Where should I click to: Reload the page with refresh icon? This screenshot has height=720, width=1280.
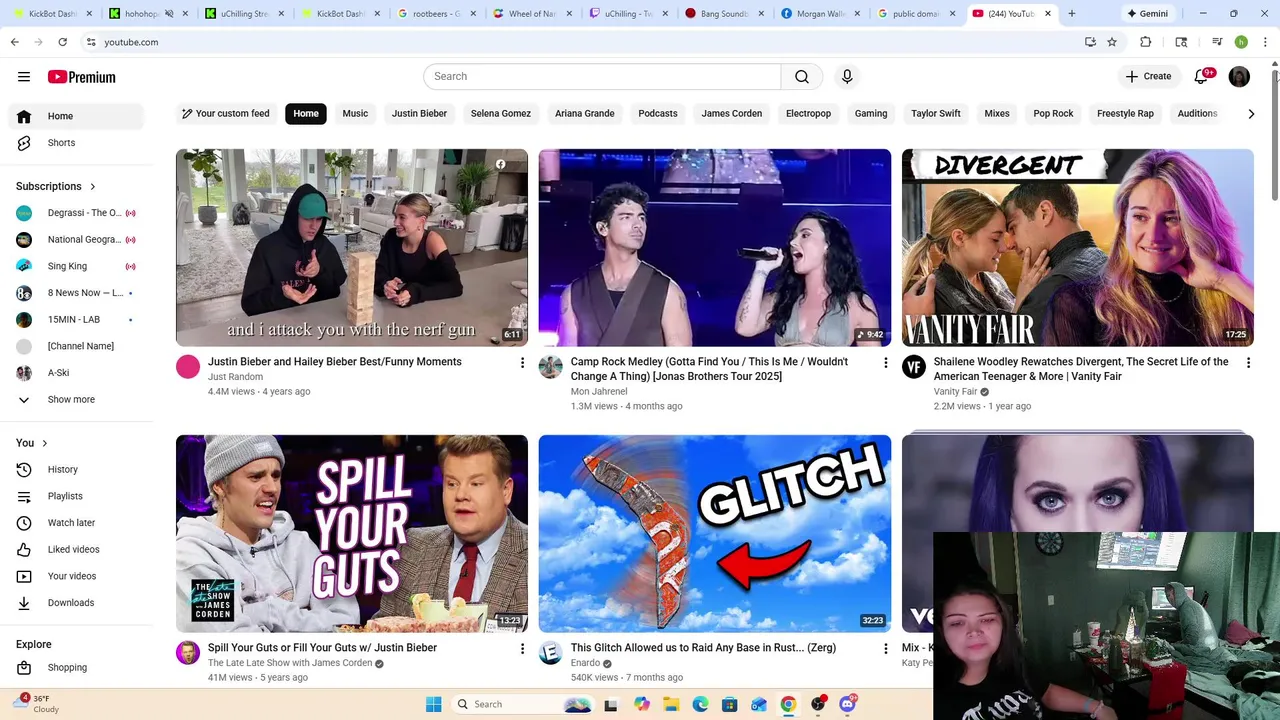pyautogui.click(x=62, y=42)
